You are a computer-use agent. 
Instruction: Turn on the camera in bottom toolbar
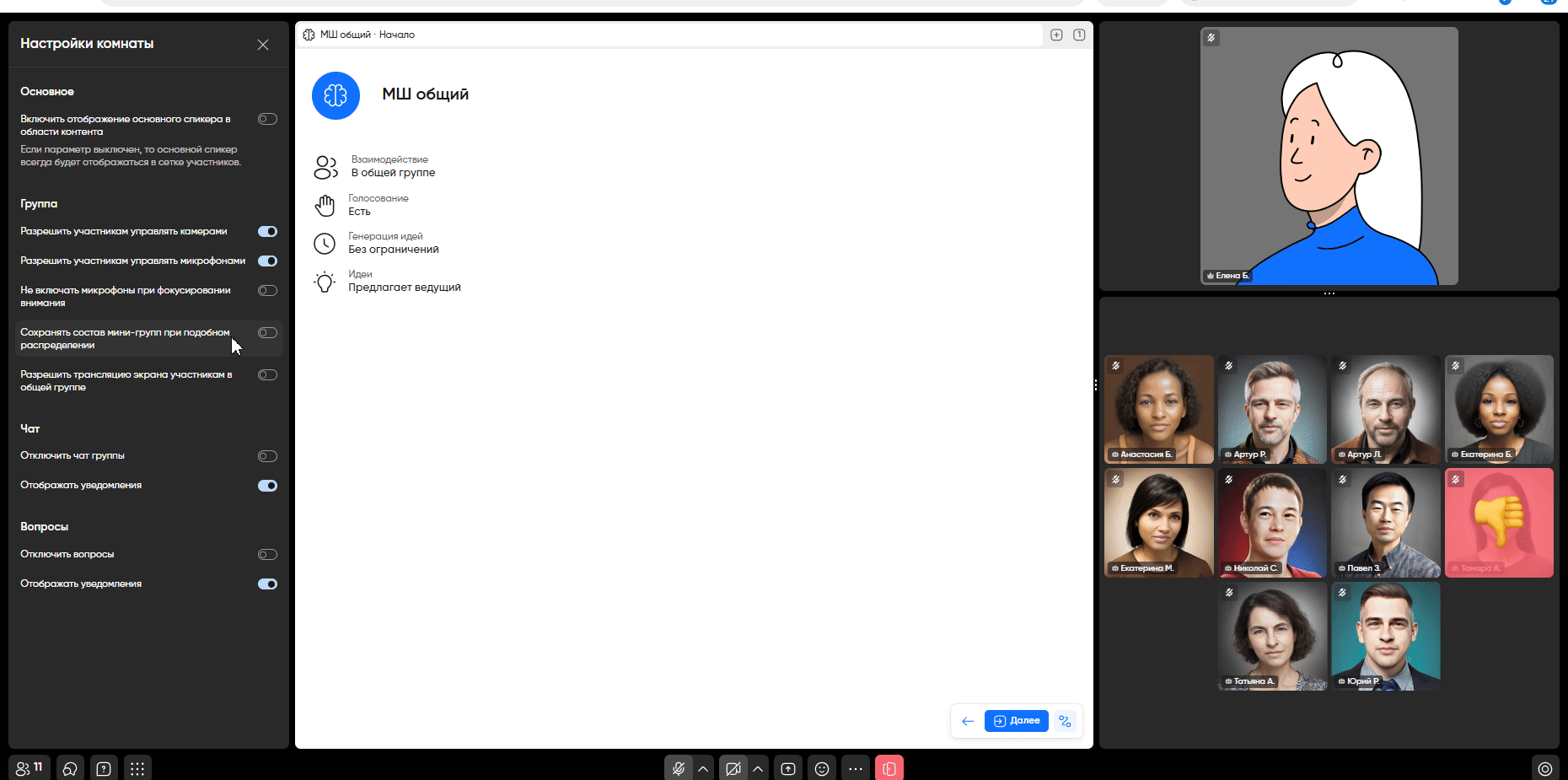(x=733, y=768)
